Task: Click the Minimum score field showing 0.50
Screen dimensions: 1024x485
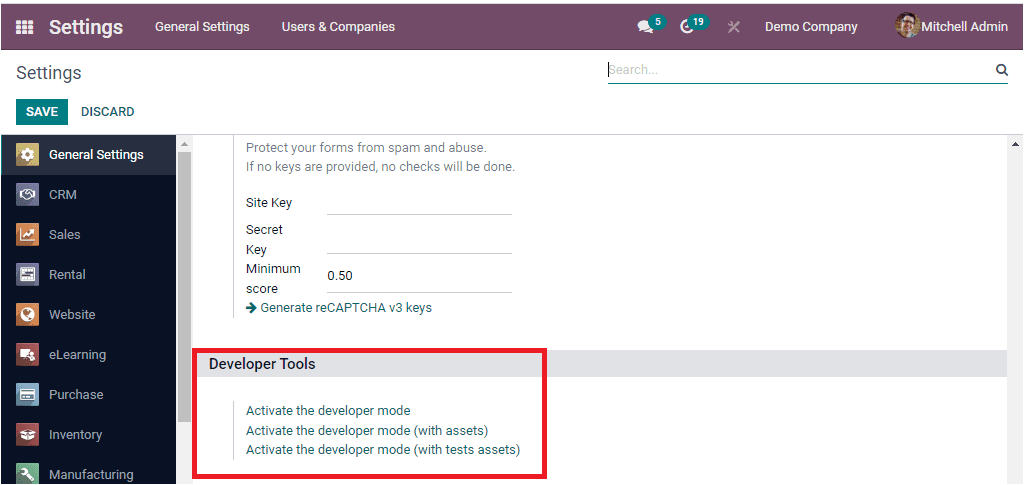Action: coord(419,276)
